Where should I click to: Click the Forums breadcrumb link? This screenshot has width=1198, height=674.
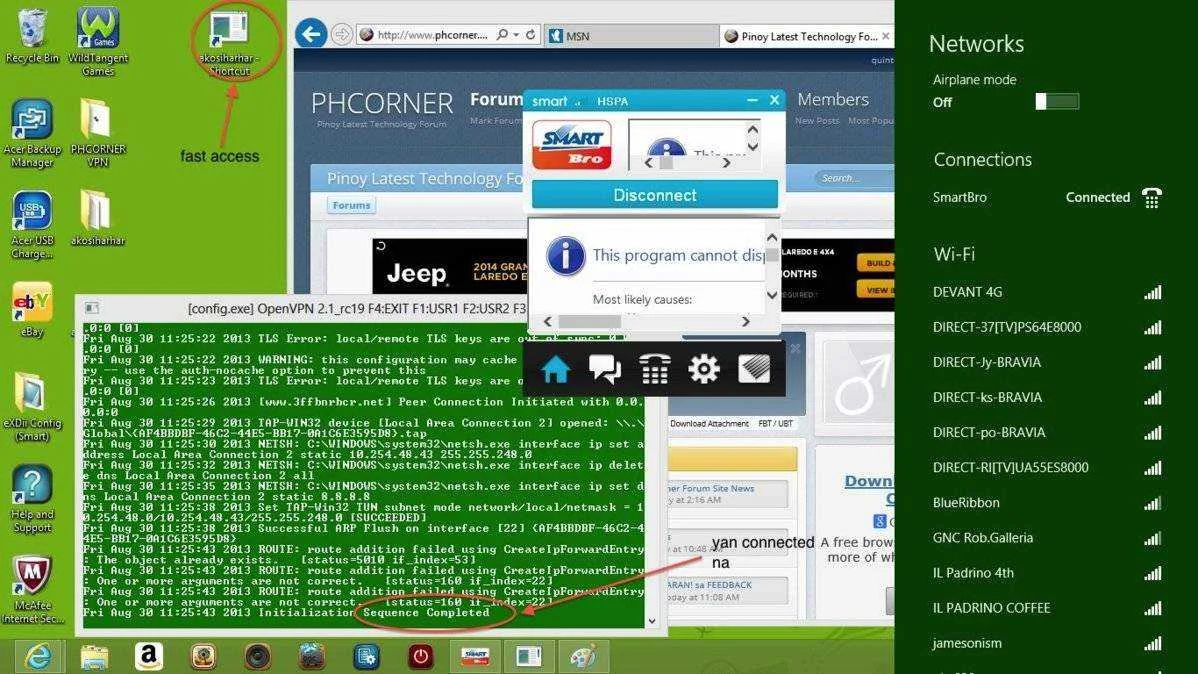tap(351, 205)
